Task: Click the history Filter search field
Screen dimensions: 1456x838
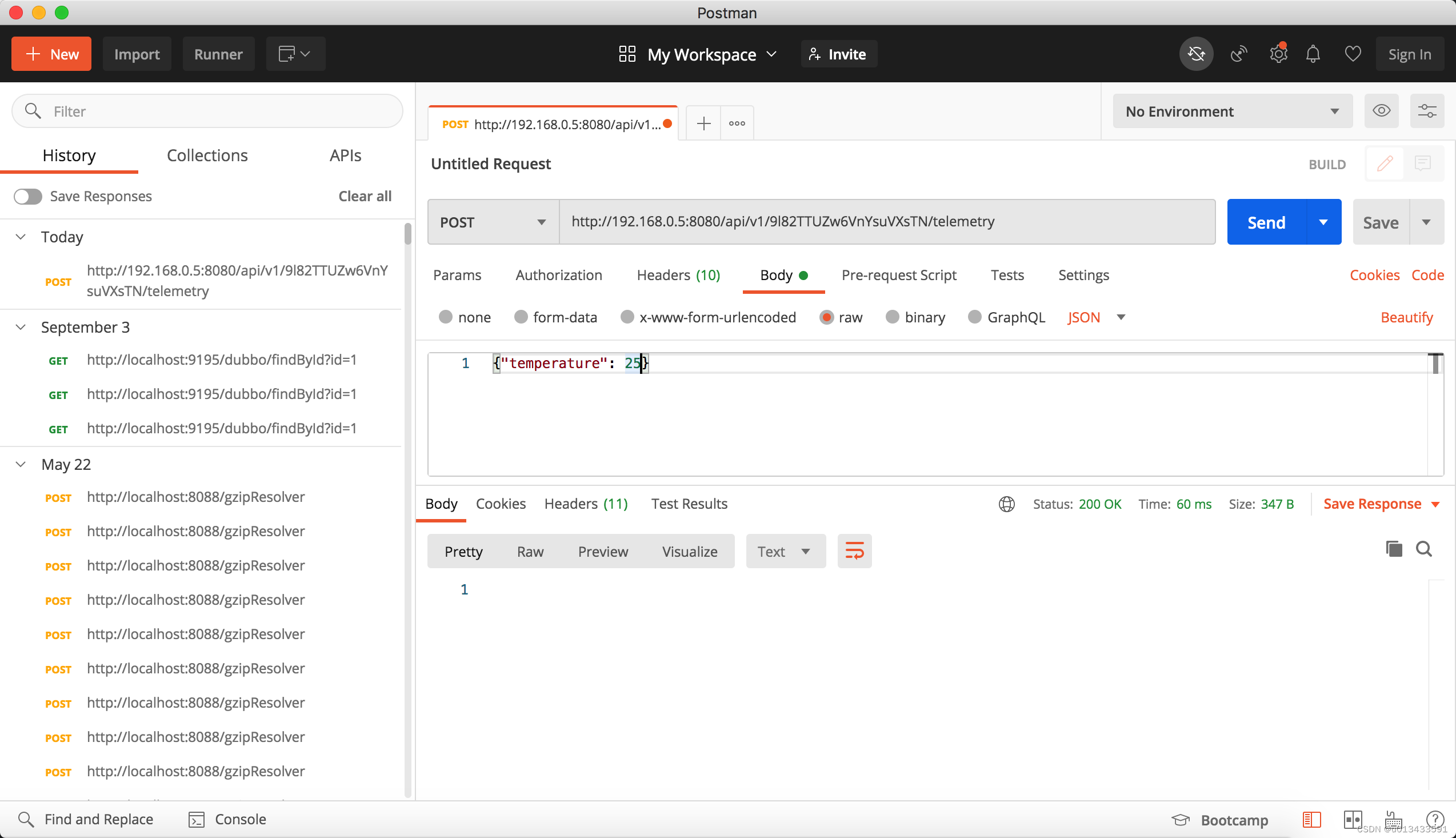Action: pos(207,111)
